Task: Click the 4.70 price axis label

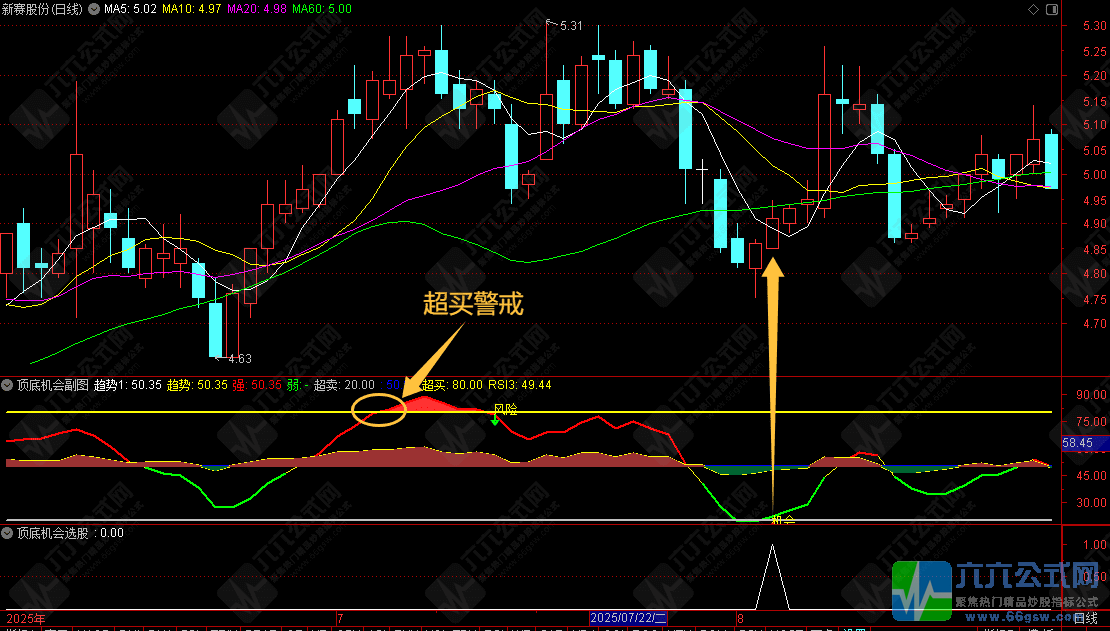Action: [1094, 324]
